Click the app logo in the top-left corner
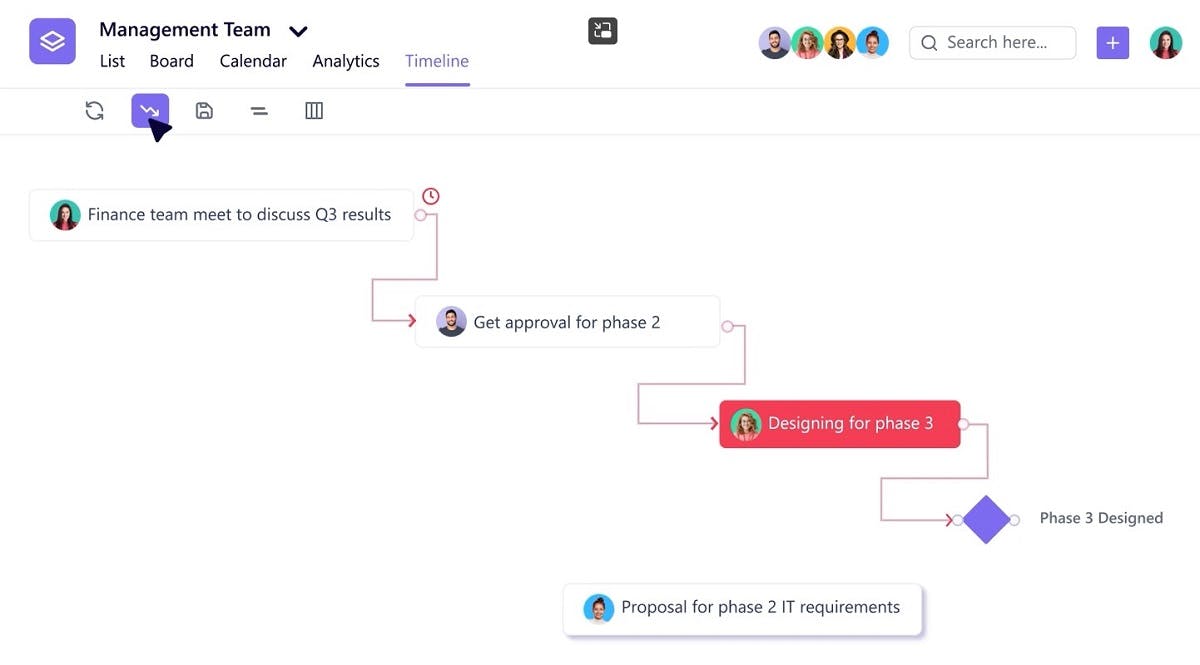 tap(52, 41)
